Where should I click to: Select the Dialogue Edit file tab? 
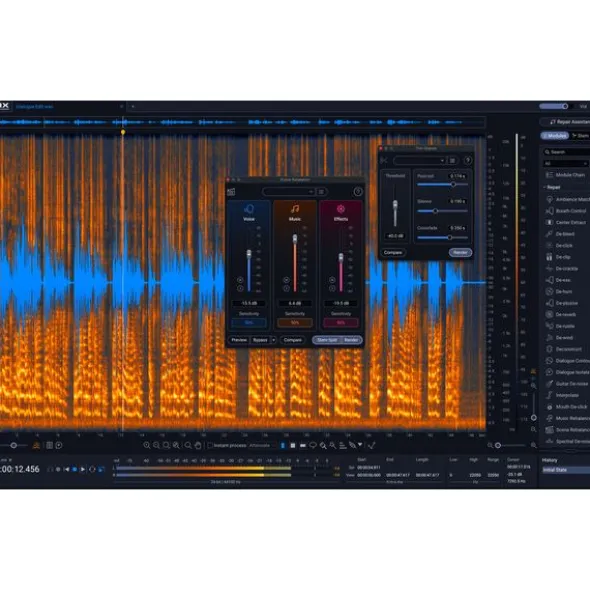point(34,107)
